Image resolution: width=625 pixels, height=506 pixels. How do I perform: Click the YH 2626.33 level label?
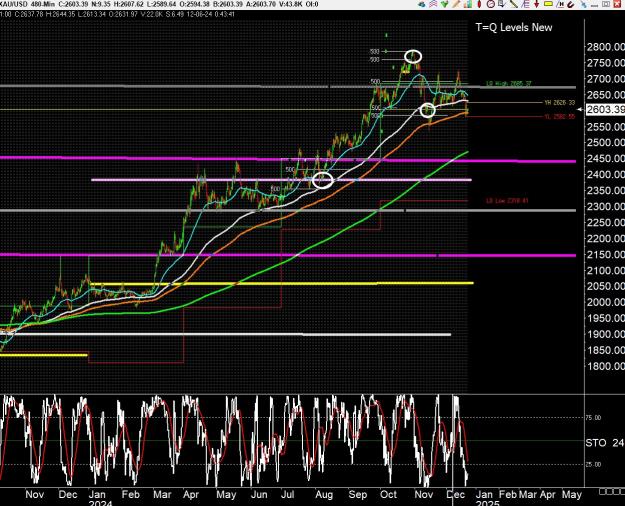pos(560,102)
